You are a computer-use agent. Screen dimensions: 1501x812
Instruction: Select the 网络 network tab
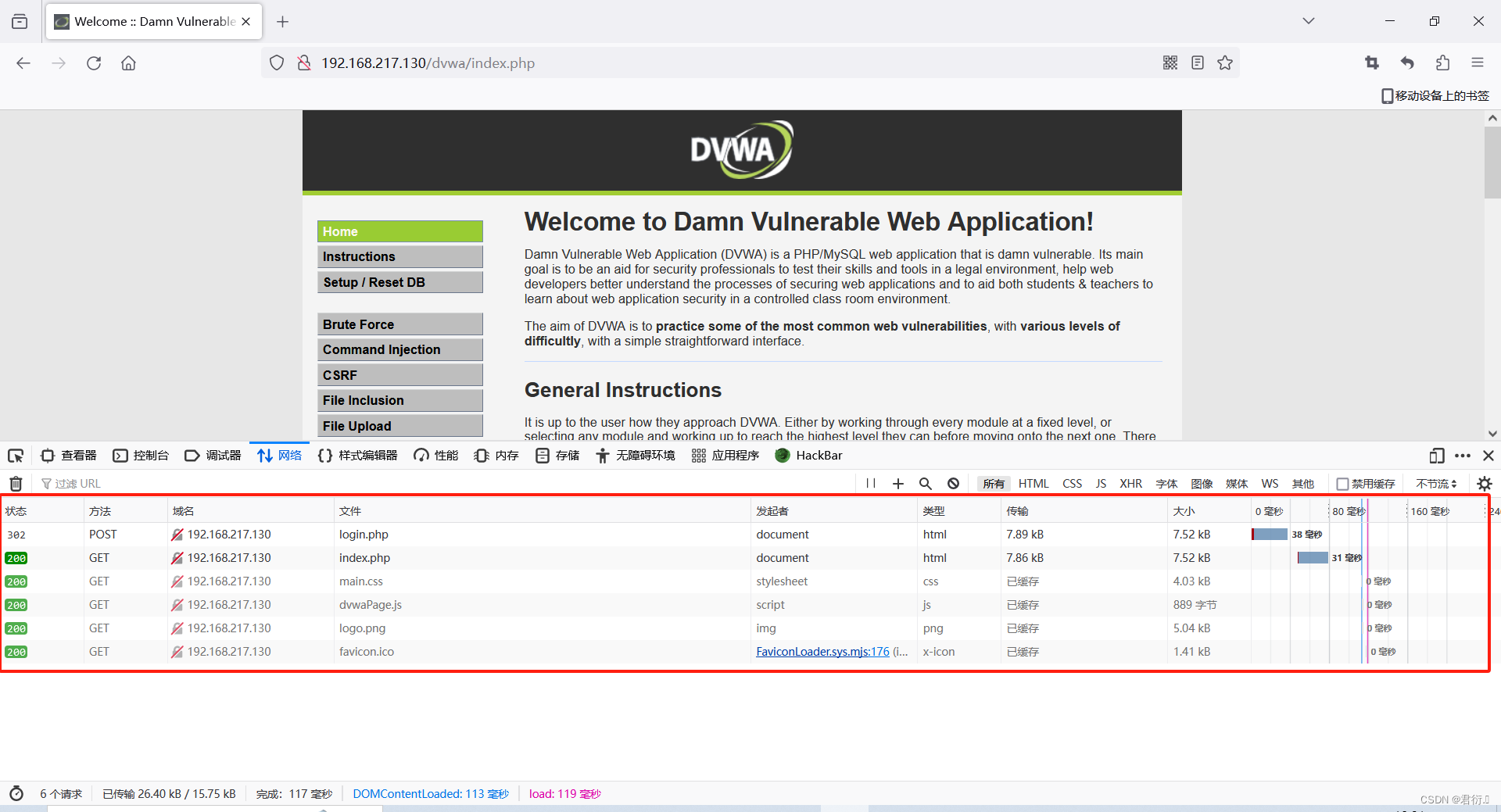279,456
